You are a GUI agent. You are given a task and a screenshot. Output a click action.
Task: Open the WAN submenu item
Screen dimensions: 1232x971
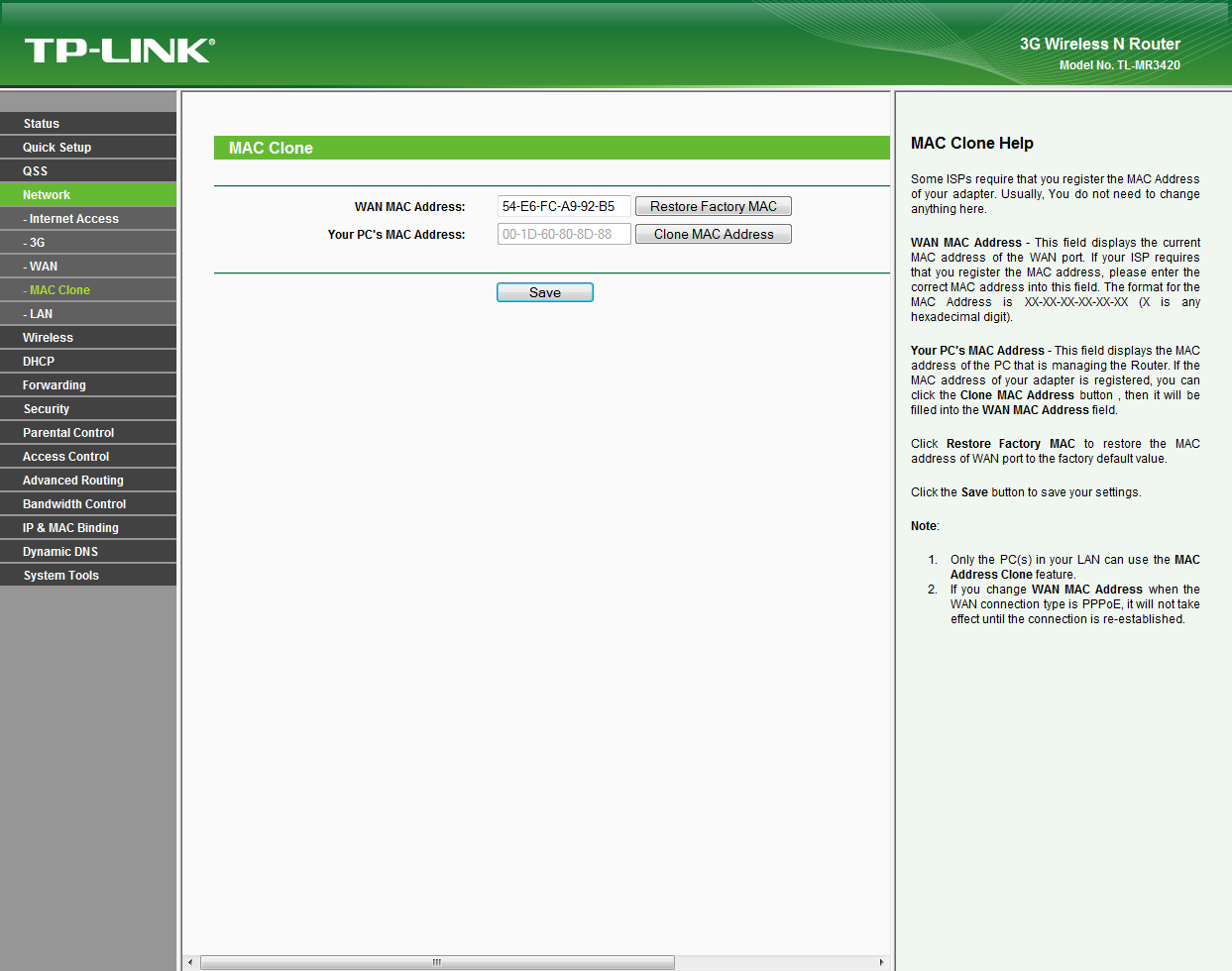43,267
